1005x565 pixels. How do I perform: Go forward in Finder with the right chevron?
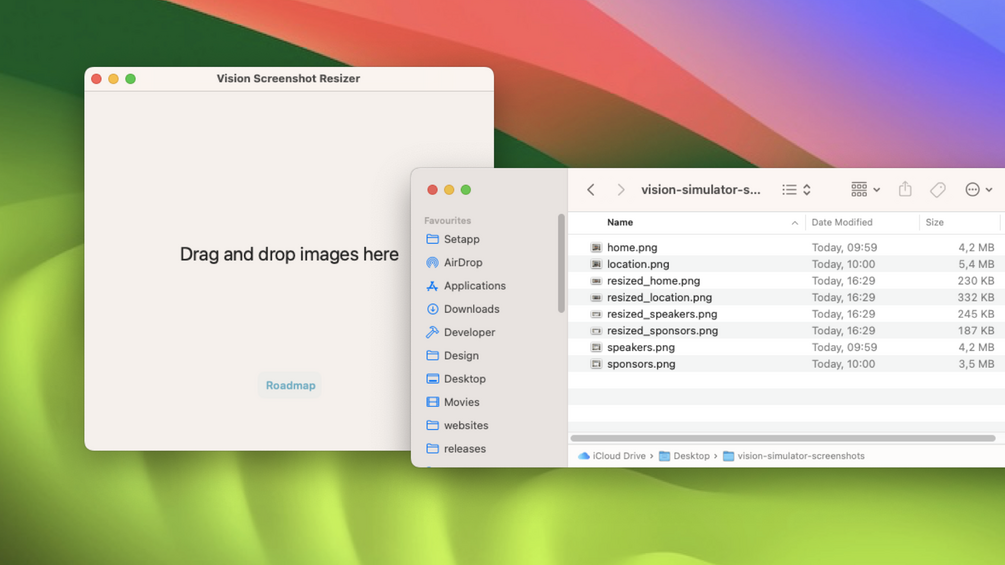point(620,190)
